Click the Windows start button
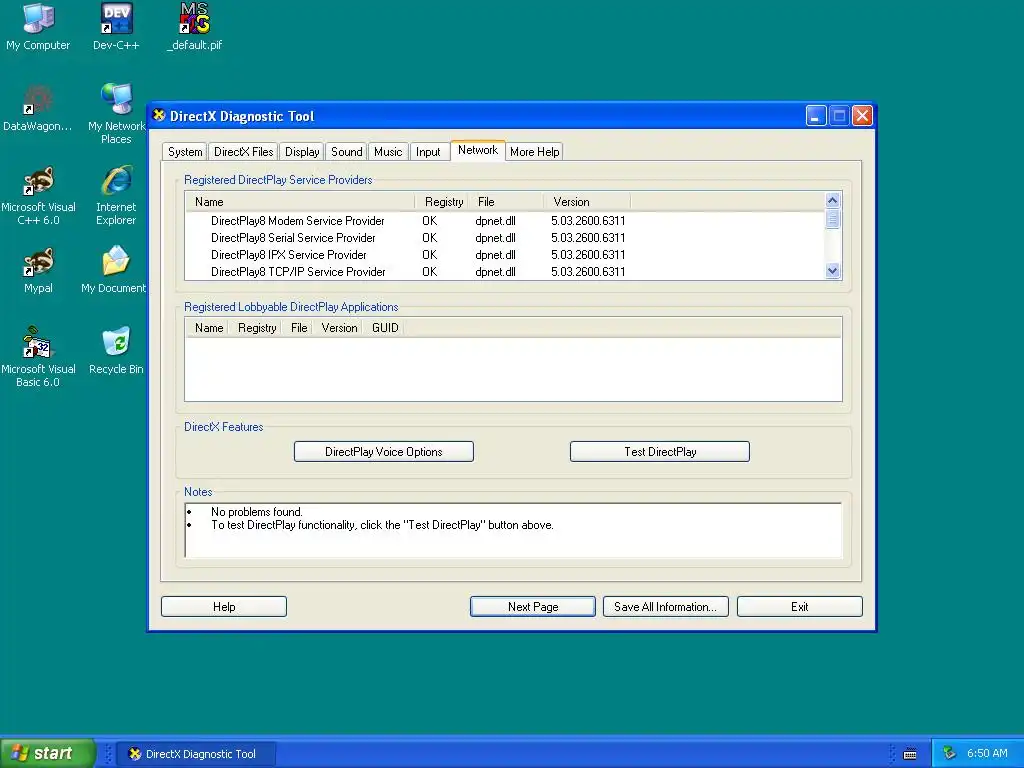Screen dimensions: 1024x768 [47, 753]
